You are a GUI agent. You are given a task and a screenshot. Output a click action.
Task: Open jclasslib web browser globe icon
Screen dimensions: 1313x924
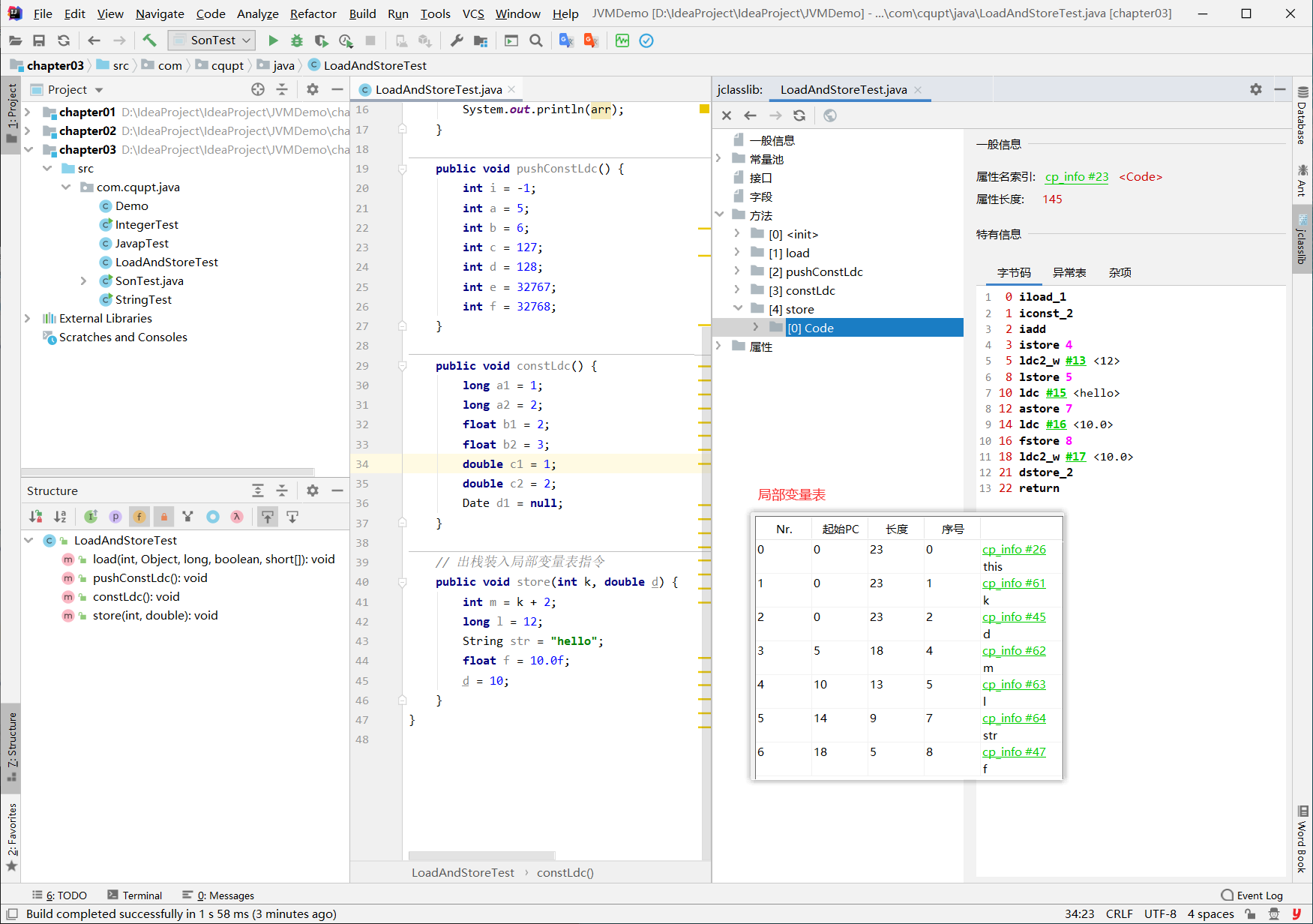click(x=829, y=115)
